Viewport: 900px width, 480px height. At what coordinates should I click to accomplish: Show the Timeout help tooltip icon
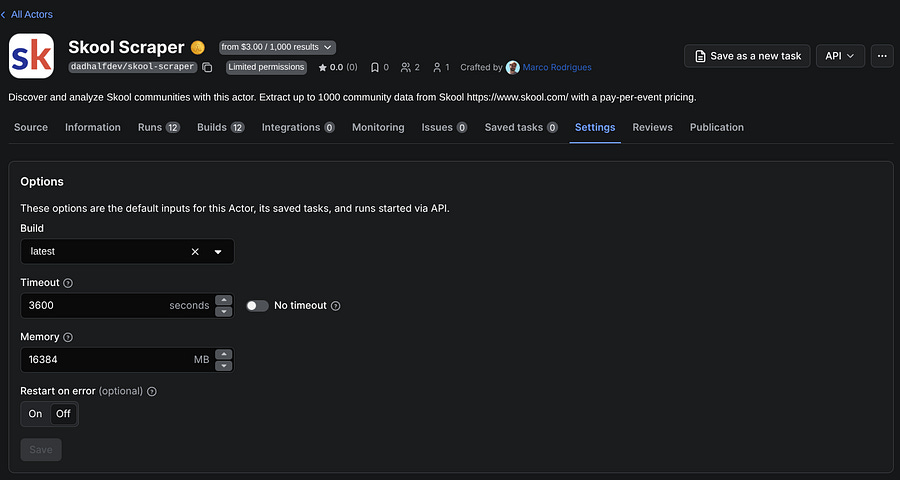click(68, 283)
